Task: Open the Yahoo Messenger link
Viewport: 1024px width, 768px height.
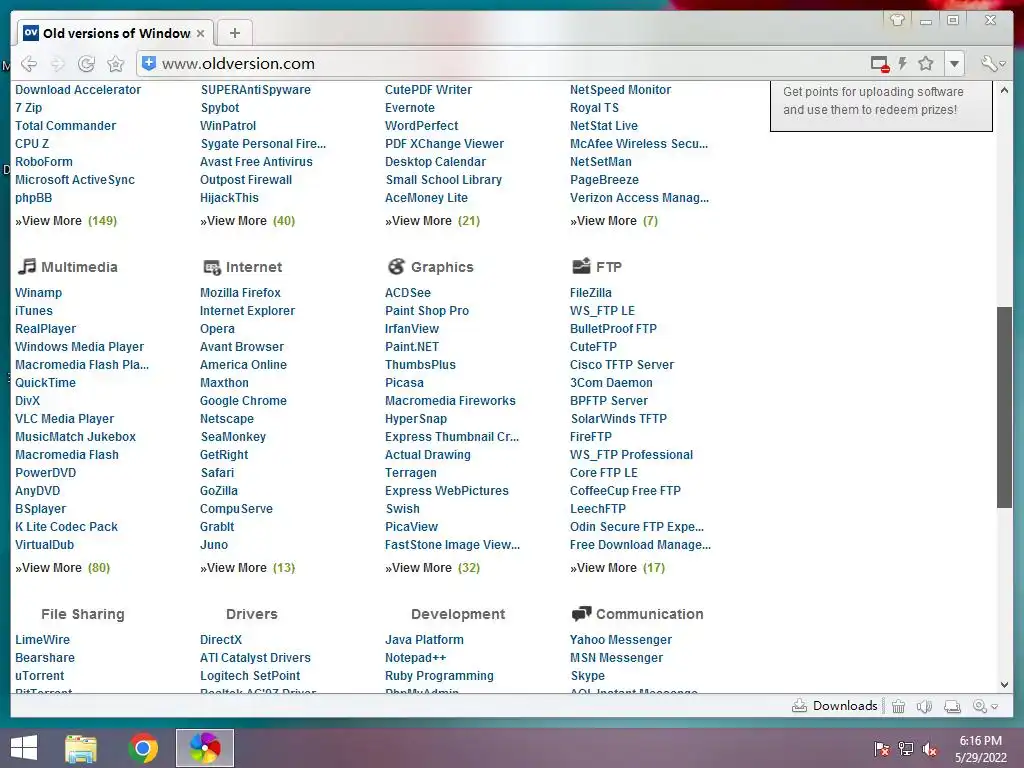Action: pyautogui.click(x=621, y=639)
